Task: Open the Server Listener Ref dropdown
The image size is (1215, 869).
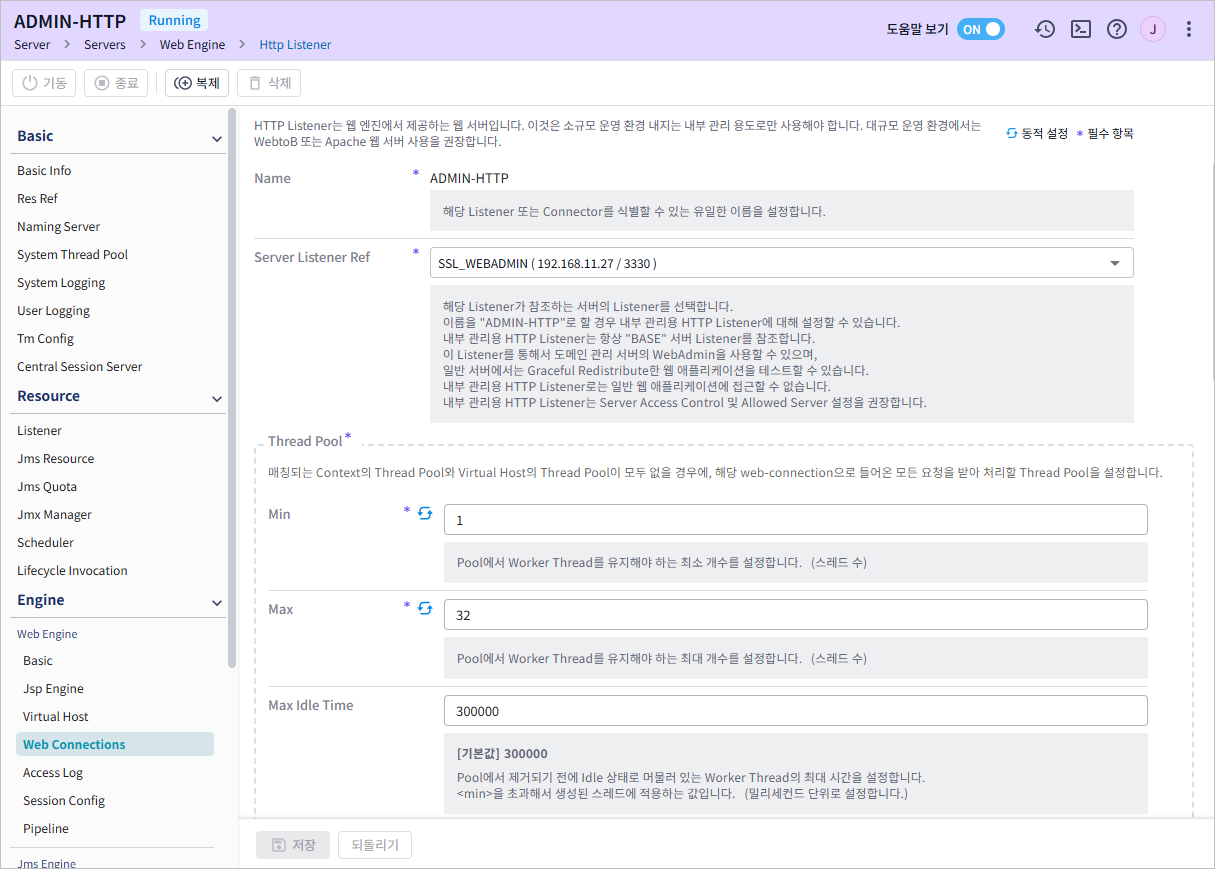Action: pyautogui.click(x=1114, y=262)
